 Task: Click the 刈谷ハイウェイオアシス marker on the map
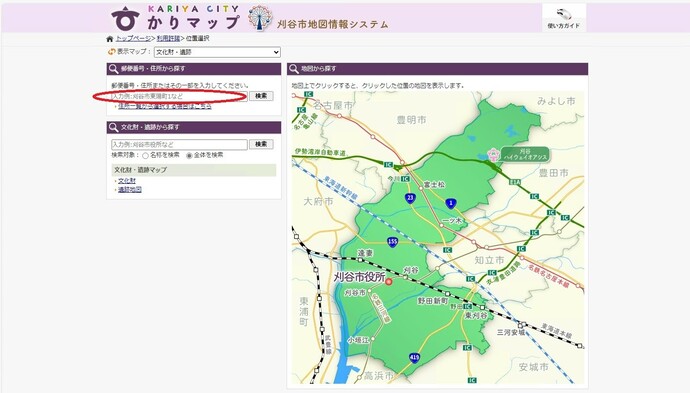pyautogui.click(x=518, y=154)
